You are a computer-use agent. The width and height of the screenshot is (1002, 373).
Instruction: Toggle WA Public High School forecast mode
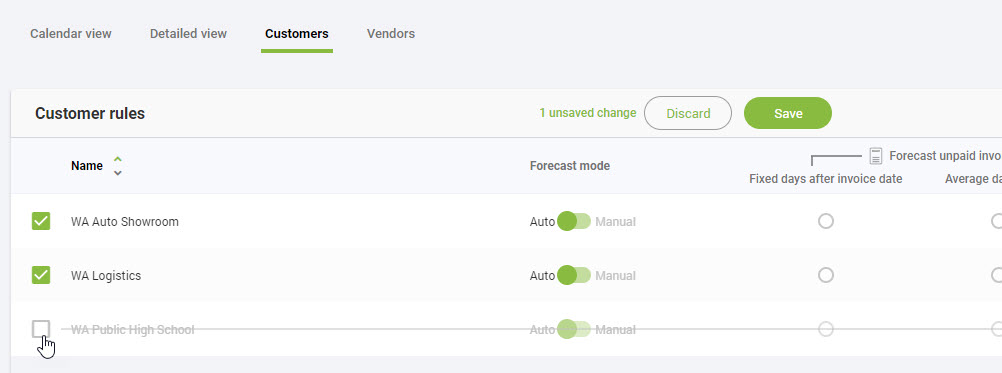(574, 330)
